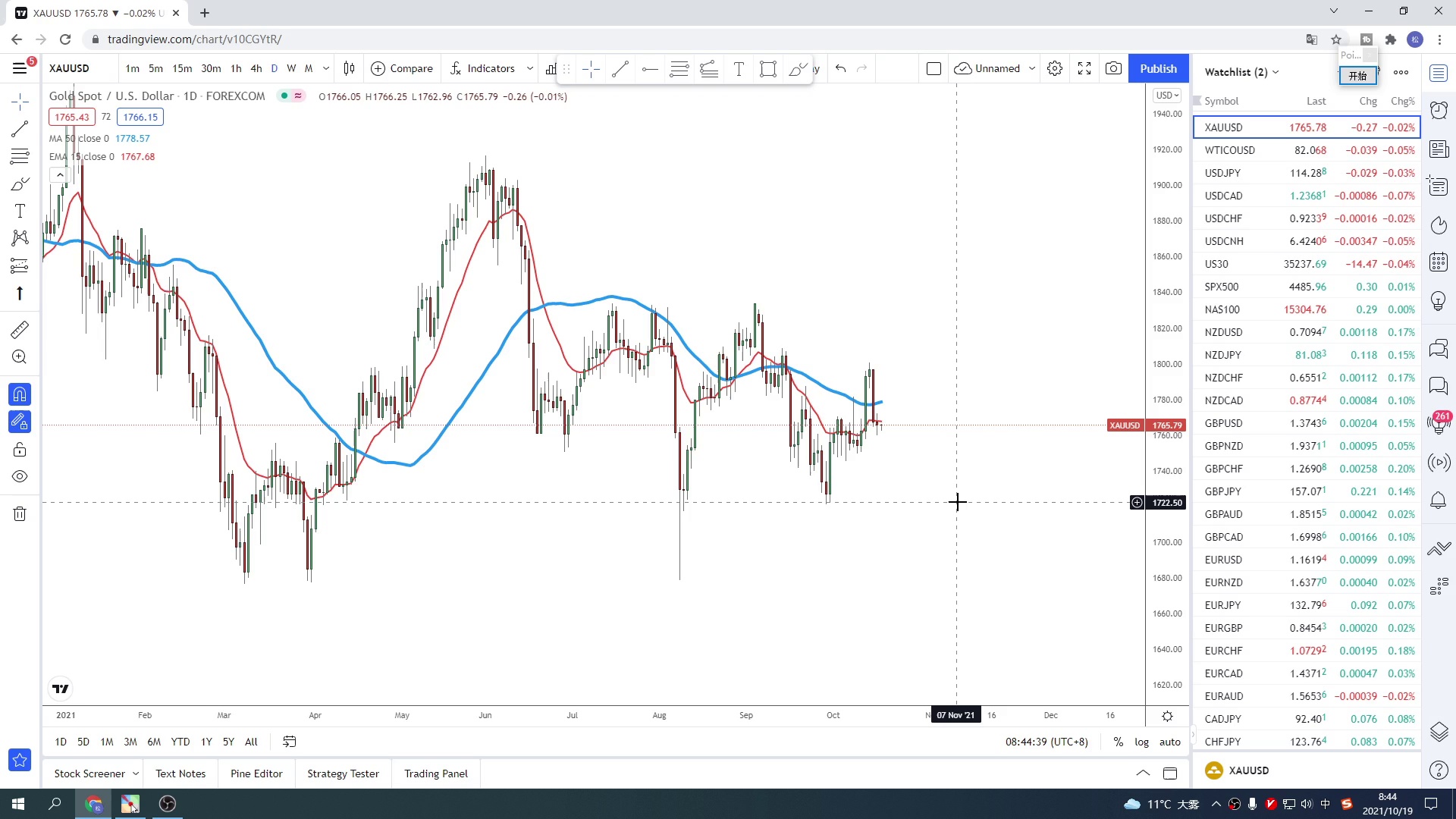
Task: Switch to the Strategy Tester tab
Action: click(343, 773)
